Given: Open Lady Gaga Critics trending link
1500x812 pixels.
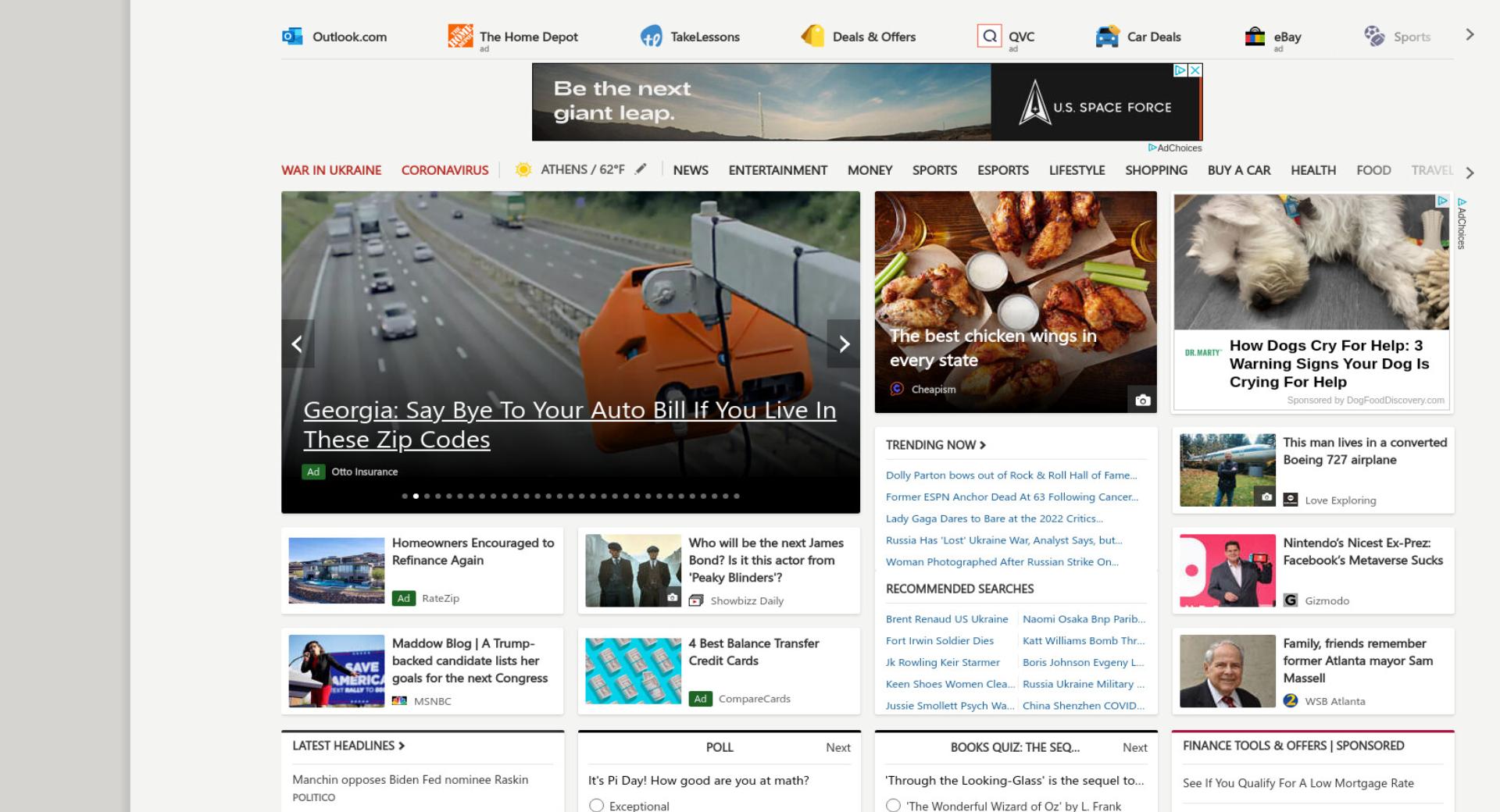Looking at the screenshot, I should [x=995, y=518].
